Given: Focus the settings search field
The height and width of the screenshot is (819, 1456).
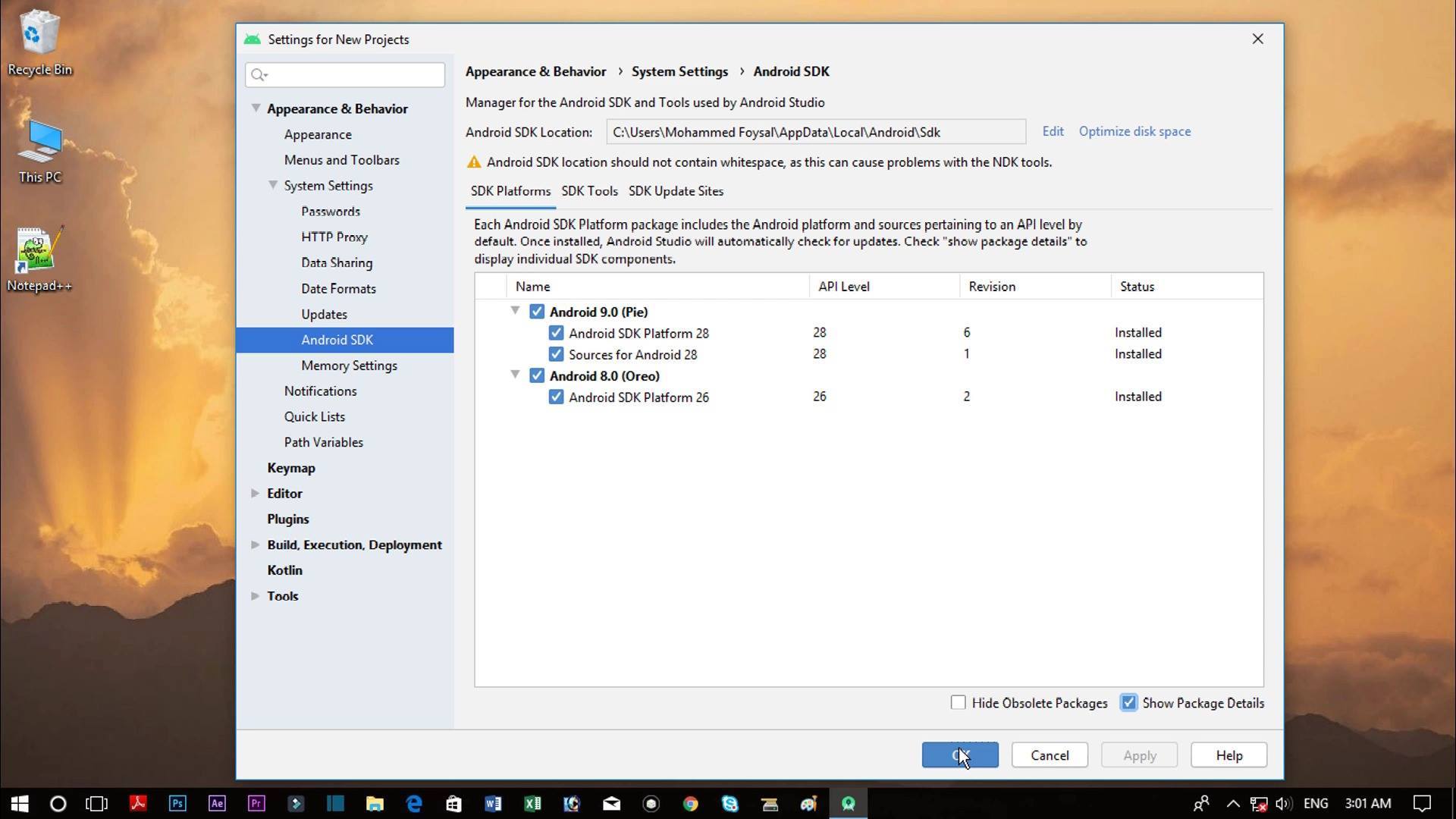Looking at the screenshot, I should (345, 74).
